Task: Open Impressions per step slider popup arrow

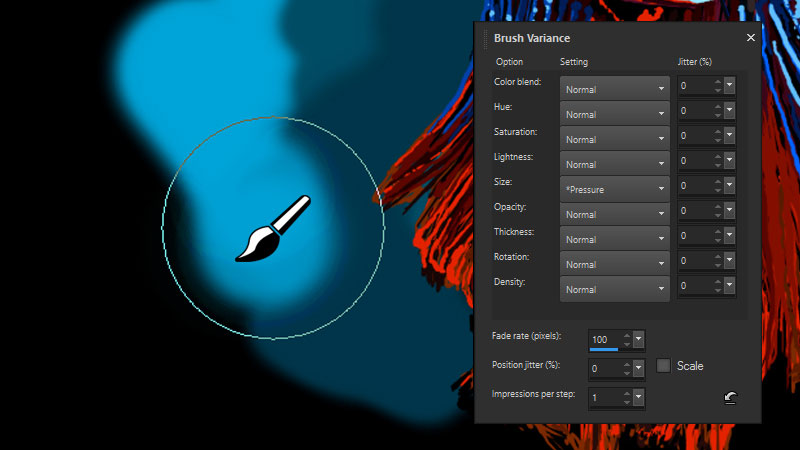Action: point(639,397)
